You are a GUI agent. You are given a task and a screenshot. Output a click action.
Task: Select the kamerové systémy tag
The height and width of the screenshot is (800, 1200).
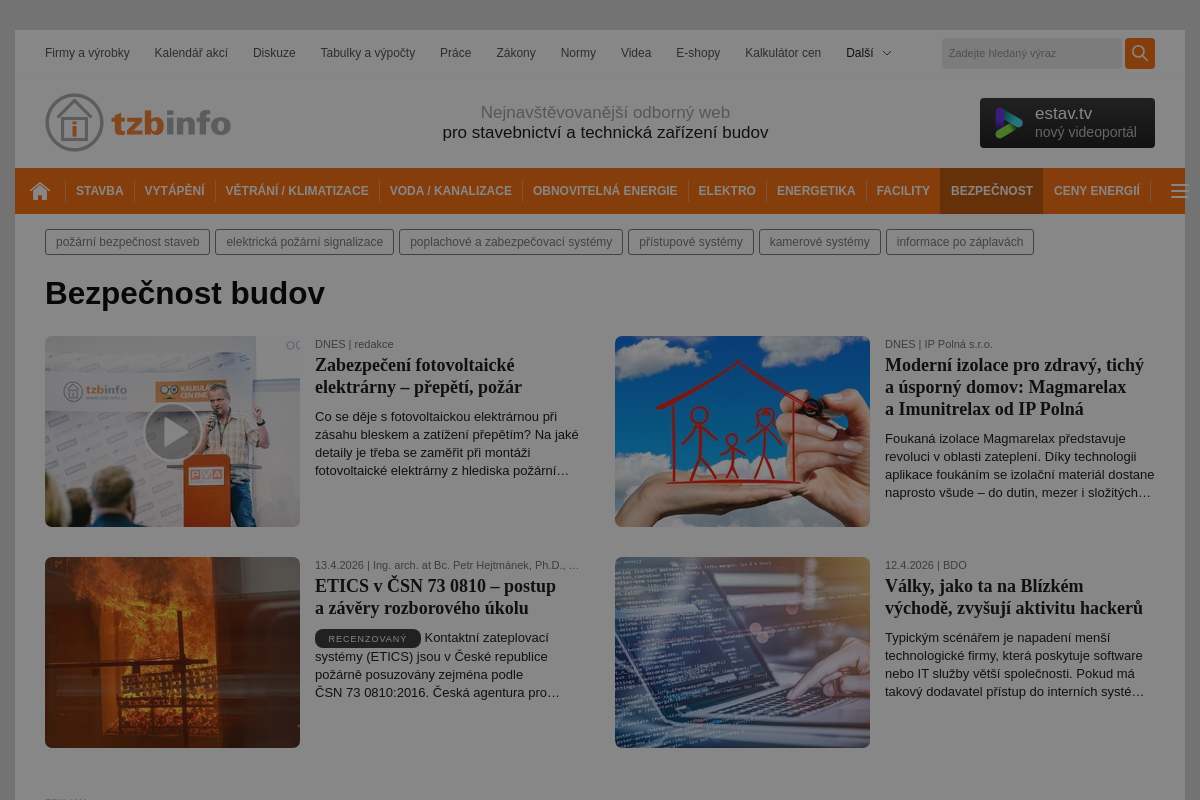point(819,242)
